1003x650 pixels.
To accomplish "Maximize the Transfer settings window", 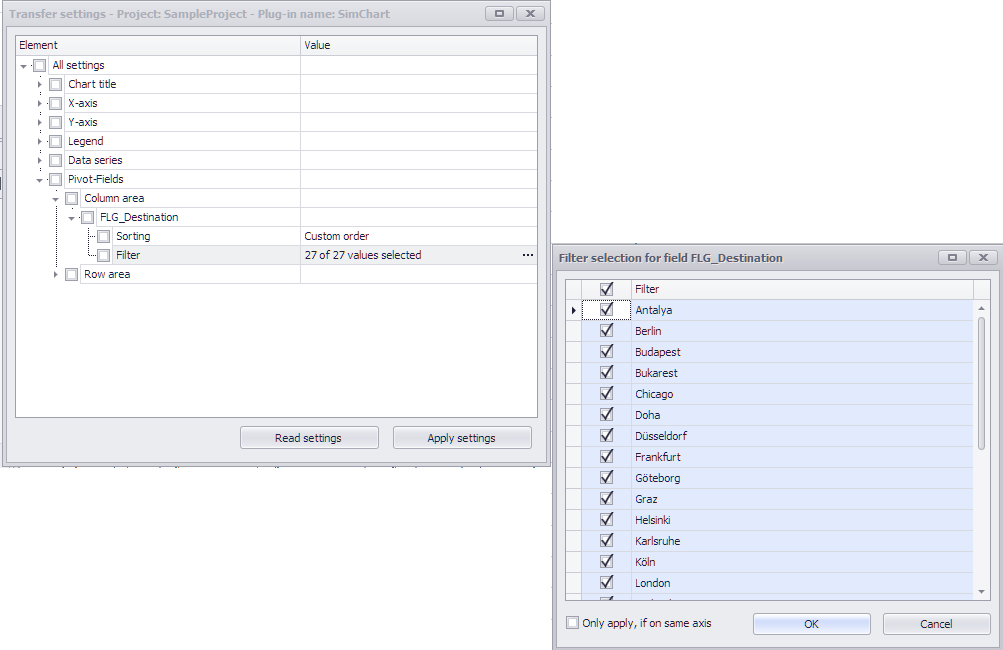I will [x=499, y=13].
